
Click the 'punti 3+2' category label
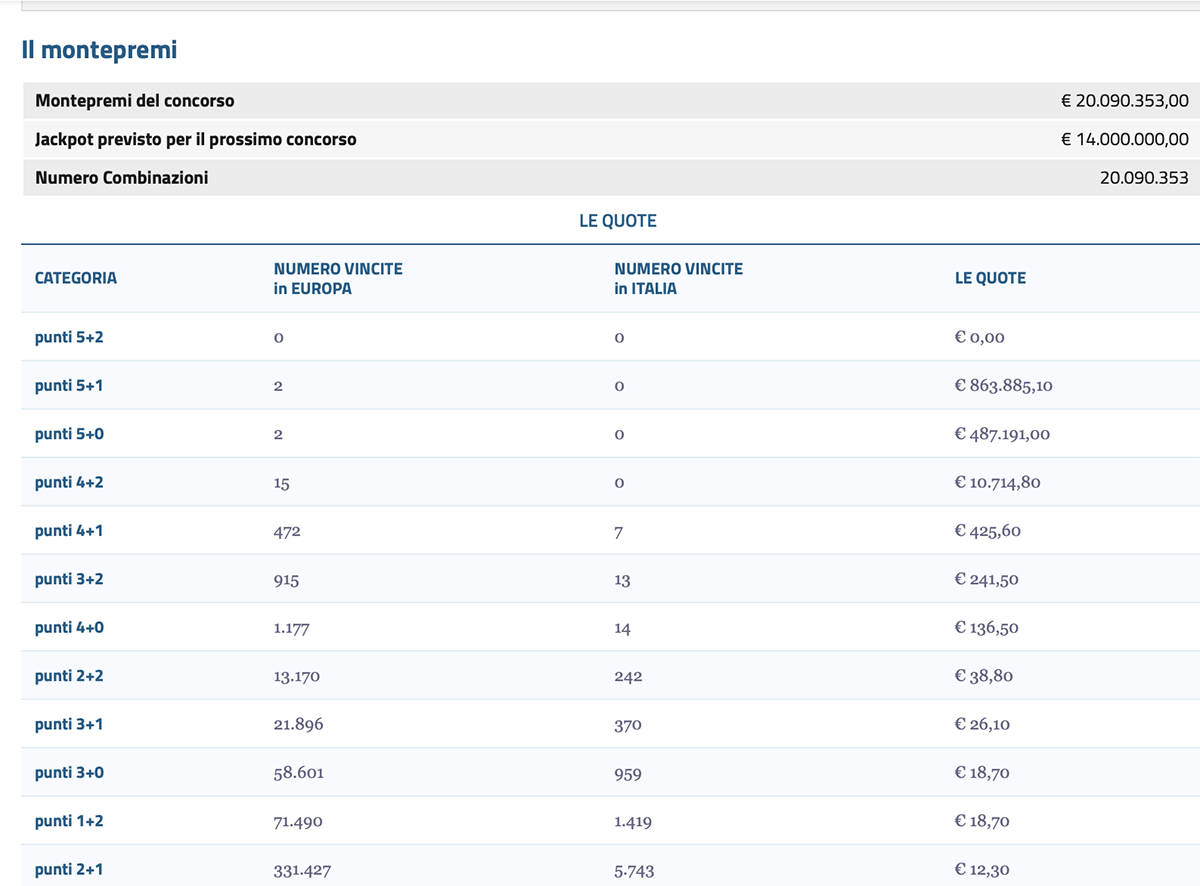click(69, 580)
